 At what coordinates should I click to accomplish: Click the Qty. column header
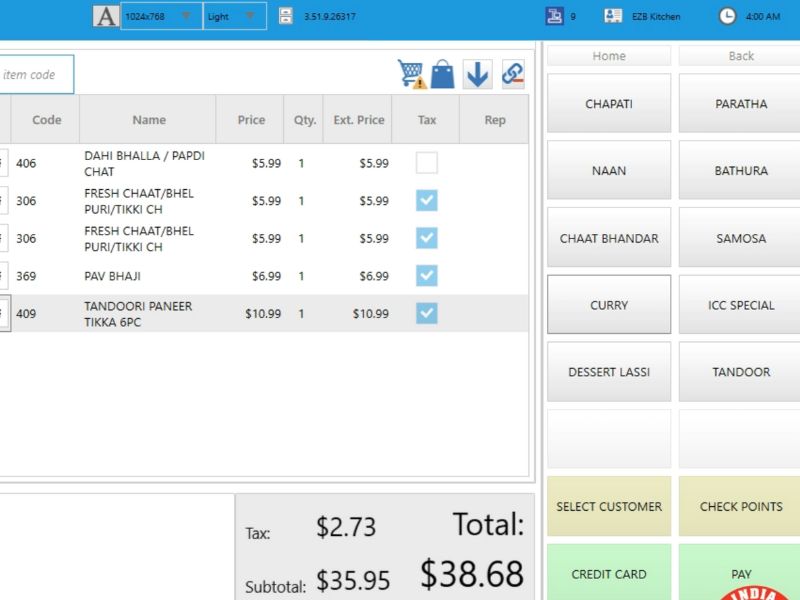point(304,120)
